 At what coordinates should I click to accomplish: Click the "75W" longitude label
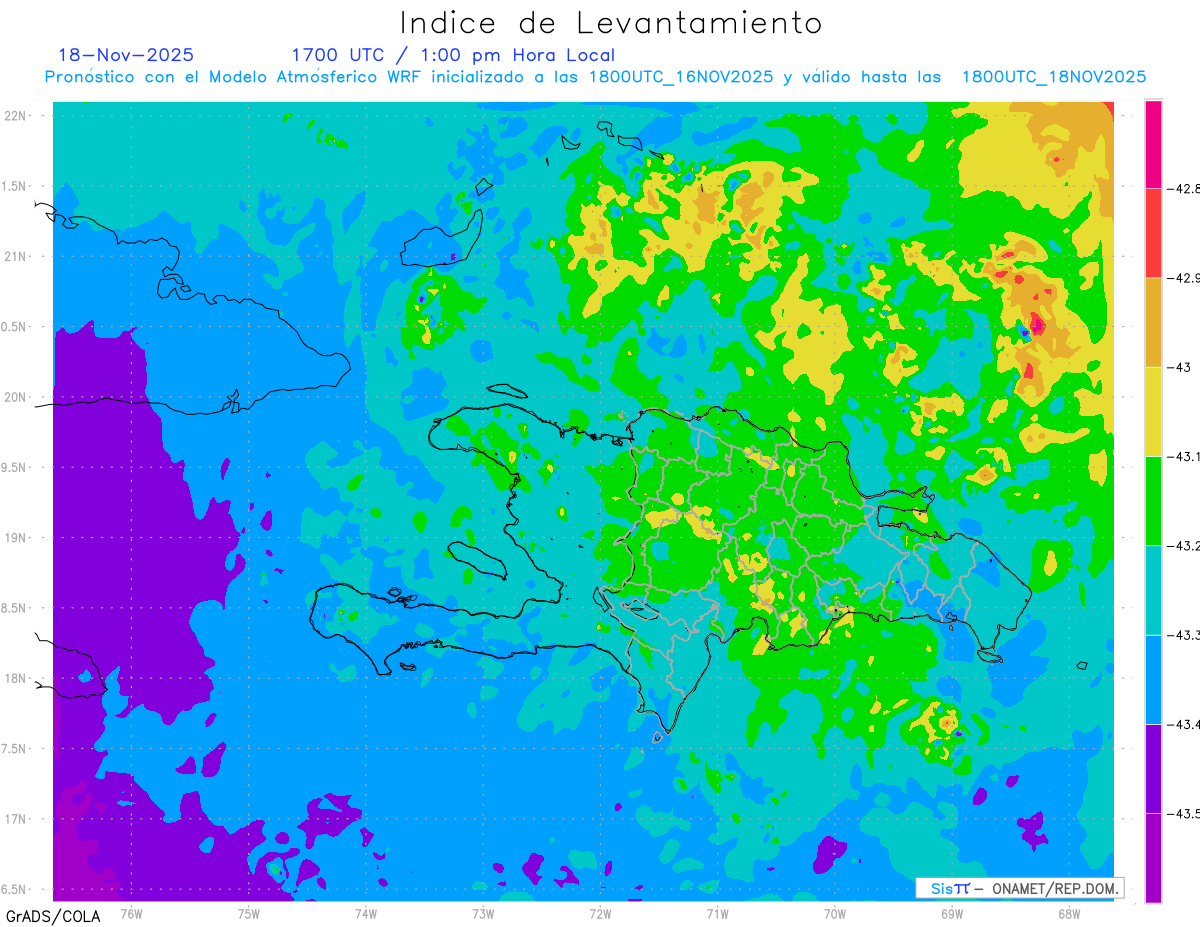(248, 913)
